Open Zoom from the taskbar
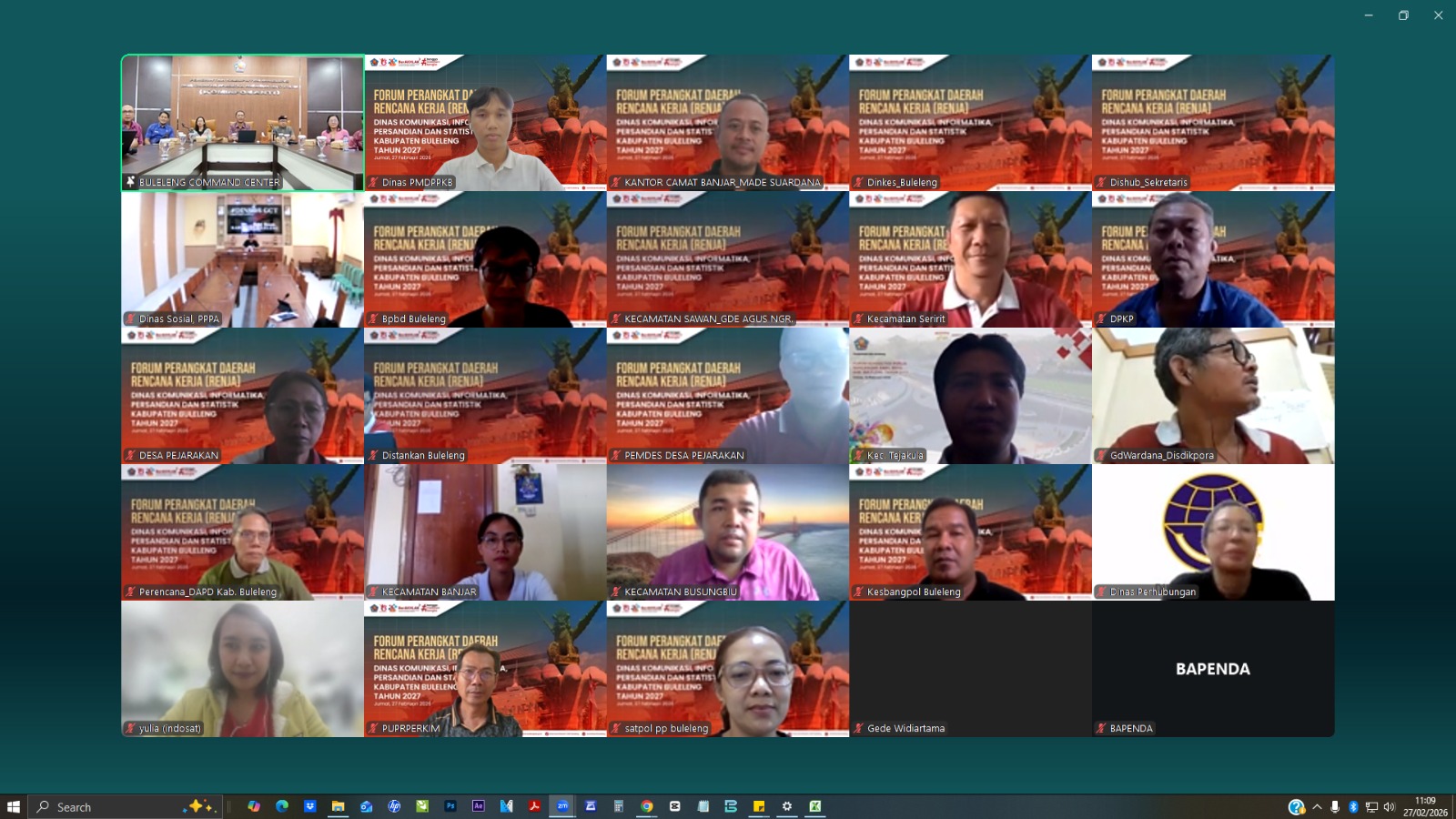Viewport: 1456px width, 819px height. point(562,806)
